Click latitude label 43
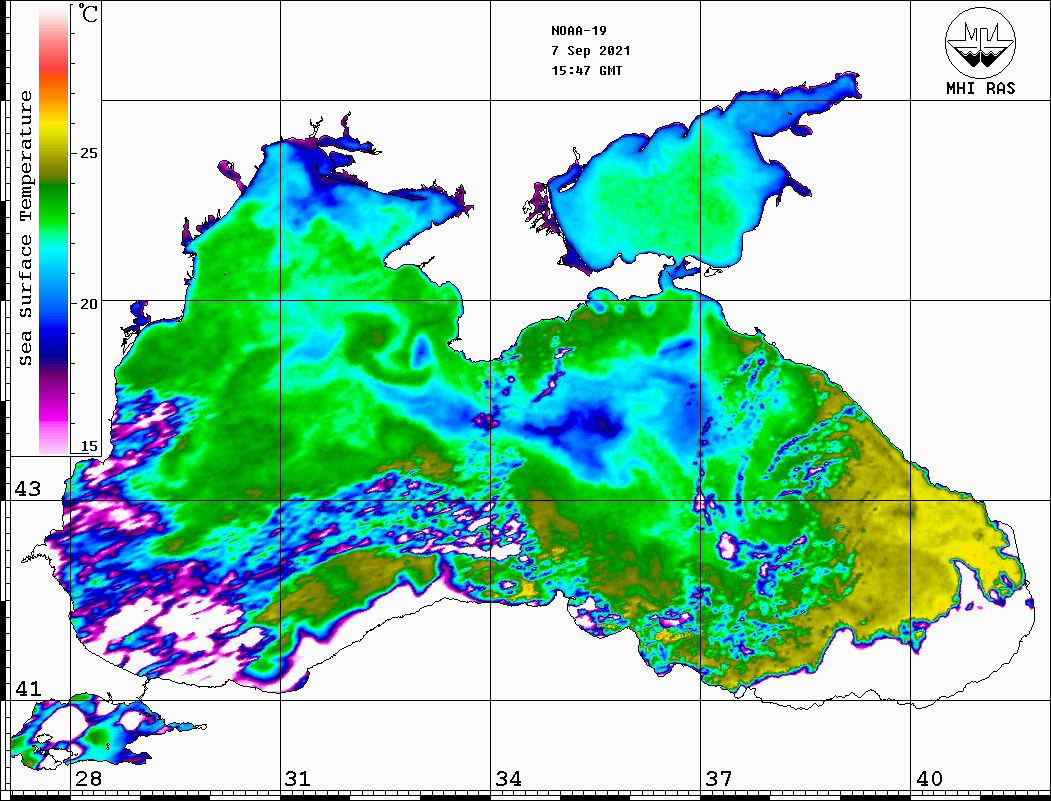Screen dimensions: 1051x801 point(27,489)
